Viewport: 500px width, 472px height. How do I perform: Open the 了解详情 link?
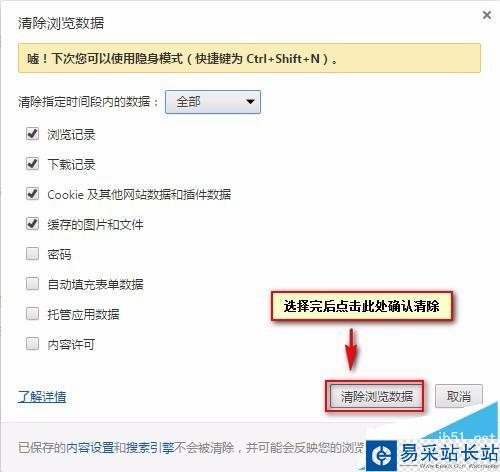pos(42,397)
